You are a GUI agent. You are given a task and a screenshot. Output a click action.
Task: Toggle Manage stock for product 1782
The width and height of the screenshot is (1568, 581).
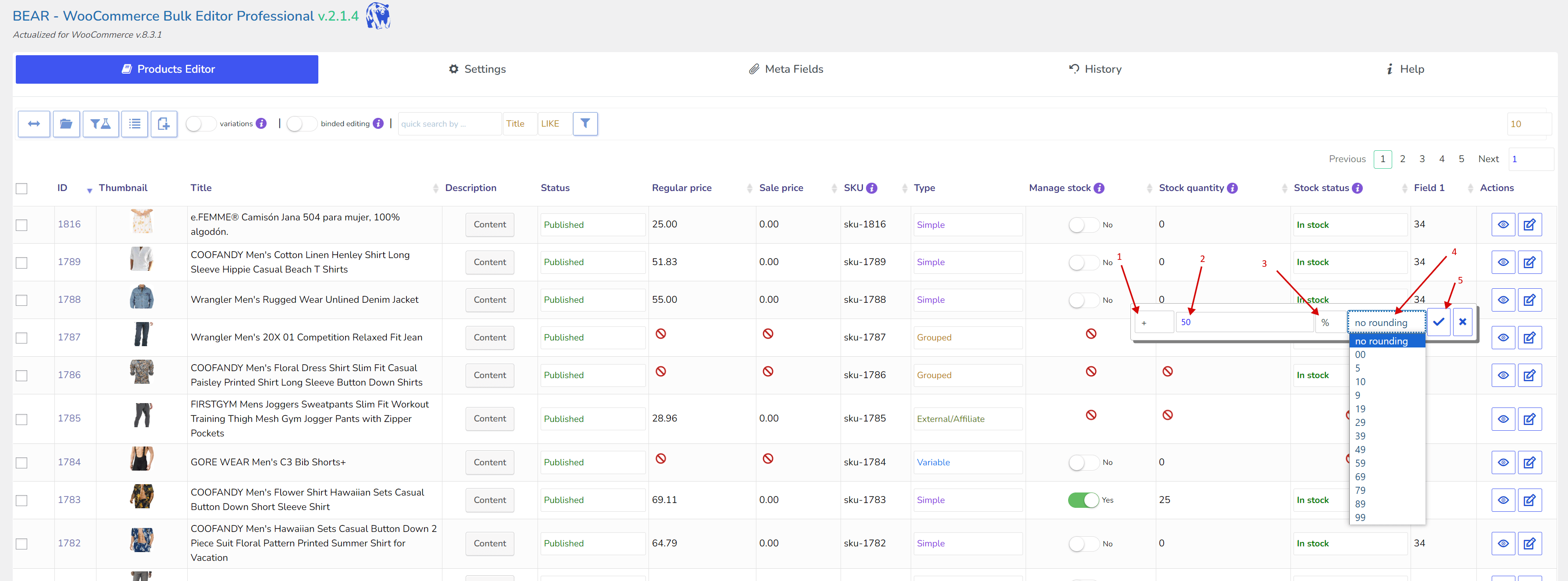click(1083, 544)
